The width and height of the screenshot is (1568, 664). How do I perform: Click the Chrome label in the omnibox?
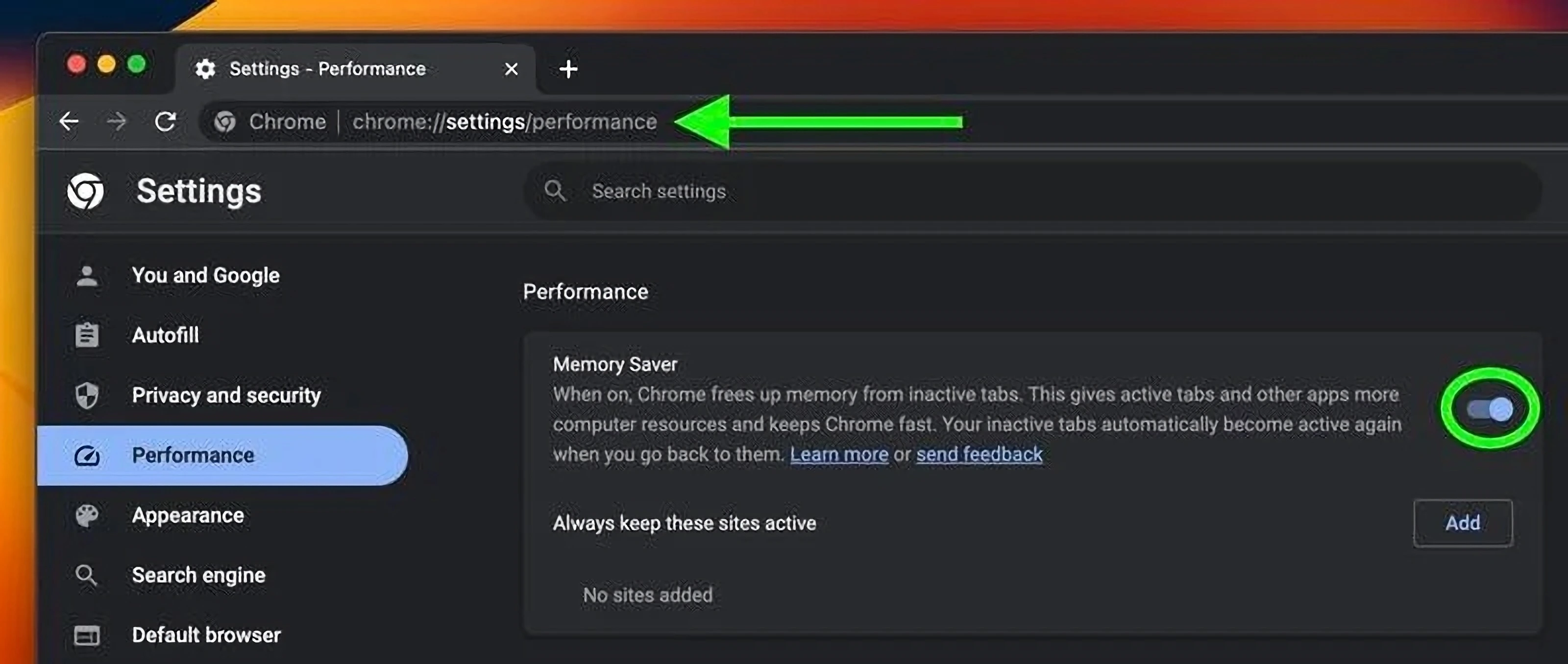pyautogui.click(x=287, y=121)
